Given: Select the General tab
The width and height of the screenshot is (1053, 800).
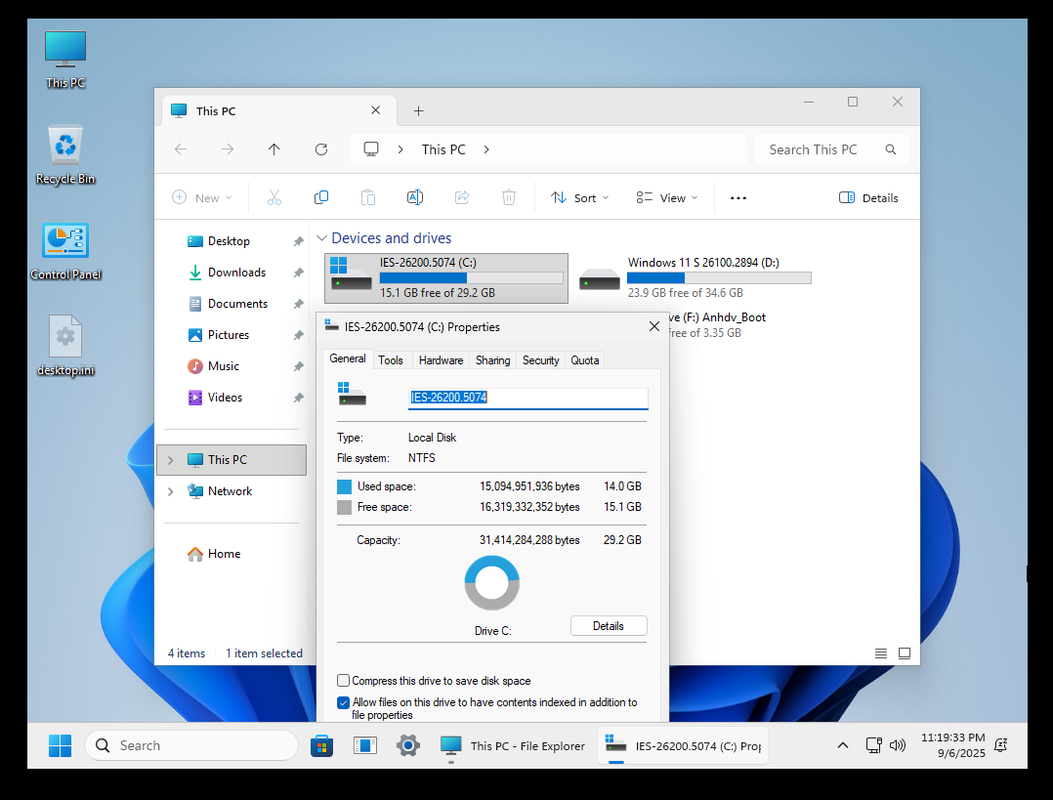Looking at the screenshot, I should pos(347,359).
